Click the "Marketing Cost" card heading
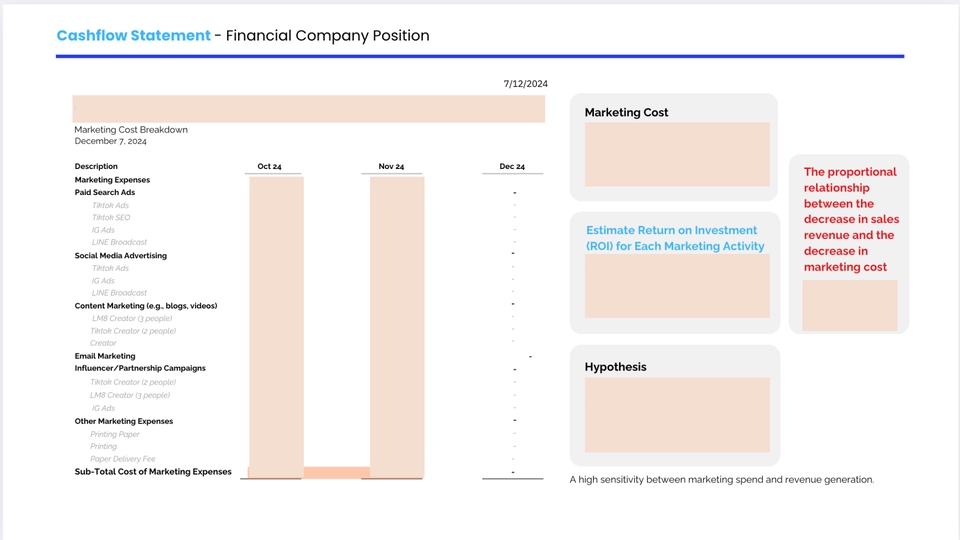Image resolution: width=960 pixels, height=540 pixels. pyautogui.click(x=626, y=112)
